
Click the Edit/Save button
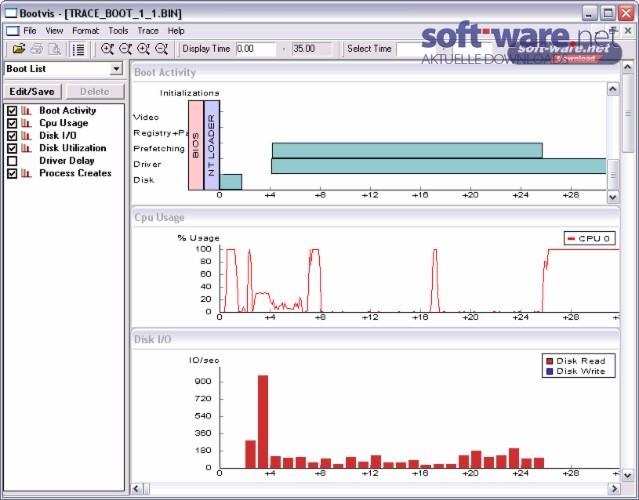pyautogui.click(x=32, y=91)
